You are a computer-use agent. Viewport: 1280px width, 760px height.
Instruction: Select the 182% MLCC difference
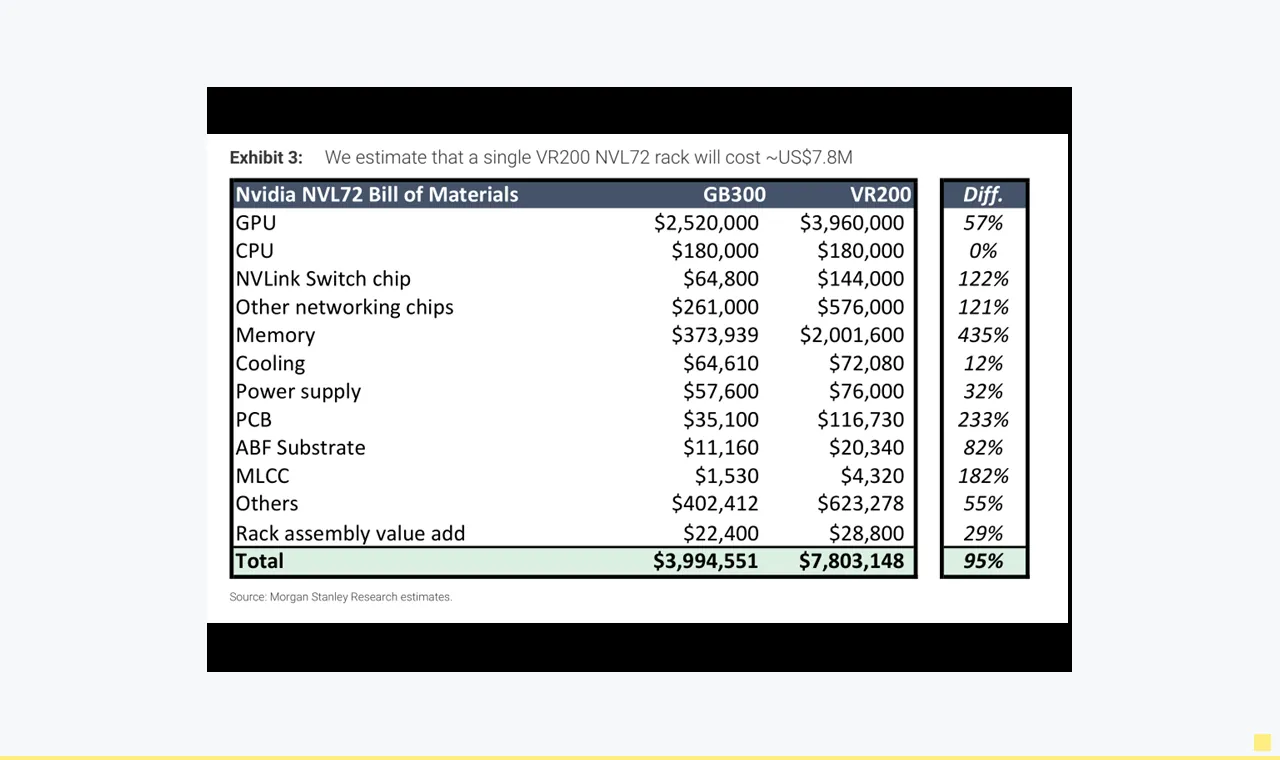[x=983, y=475]
